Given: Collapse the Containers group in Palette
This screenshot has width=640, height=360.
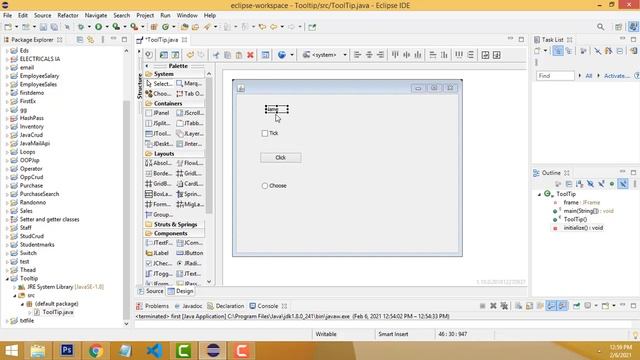Looking at the screenshot, I should (174, 103).
